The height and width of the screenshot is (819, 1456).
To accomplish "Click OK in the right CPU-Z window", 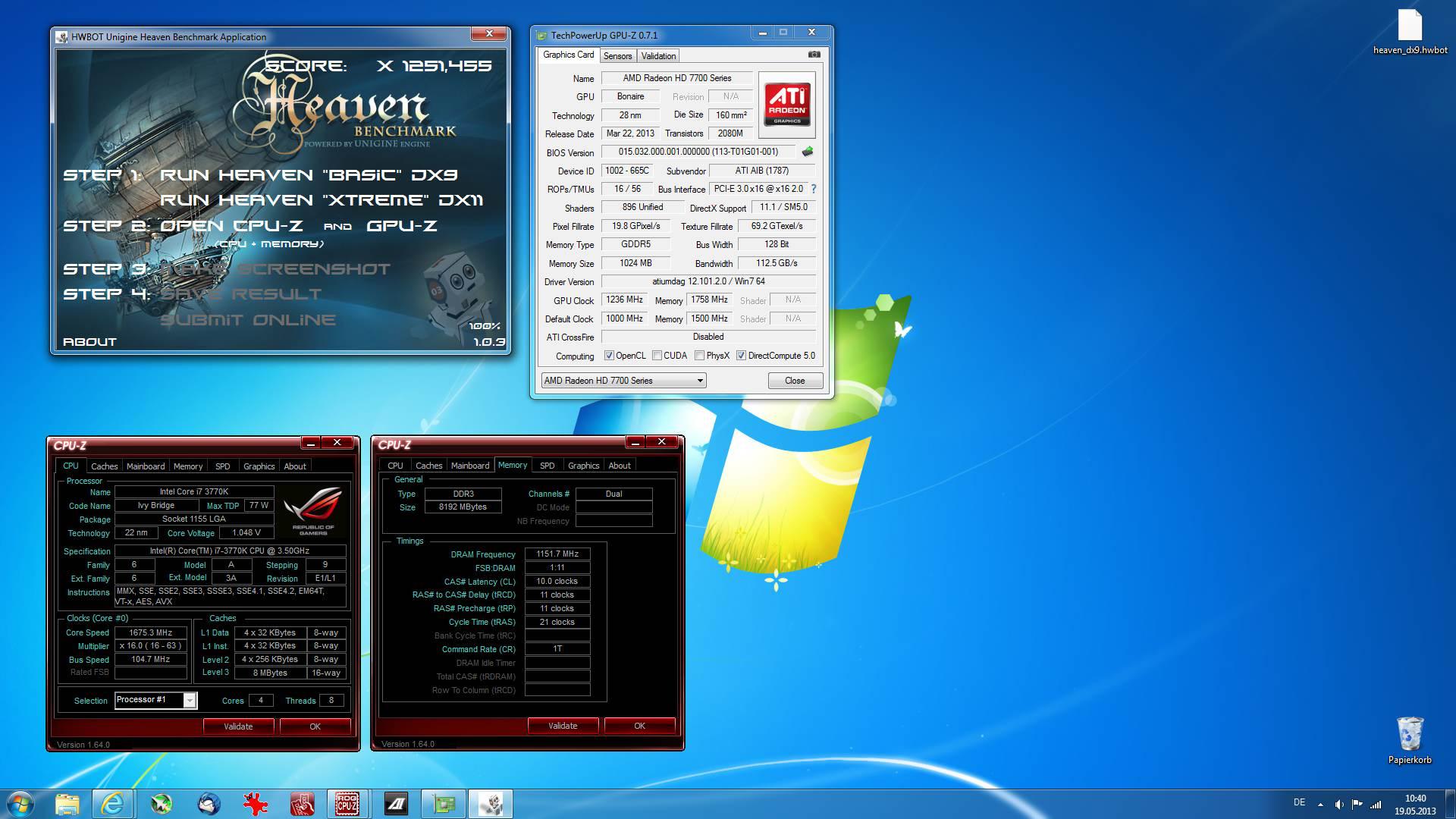I will tap(639, 726).
